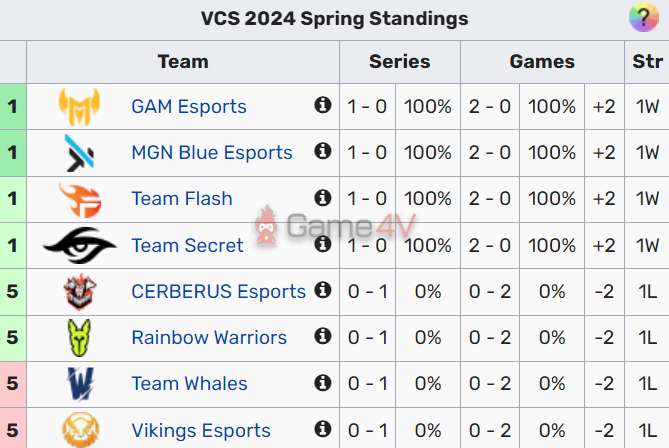The height and width of the screenshot is (448, 669).
Task: Click the Team Secret eye logo
Action: (x=79, y=244)
